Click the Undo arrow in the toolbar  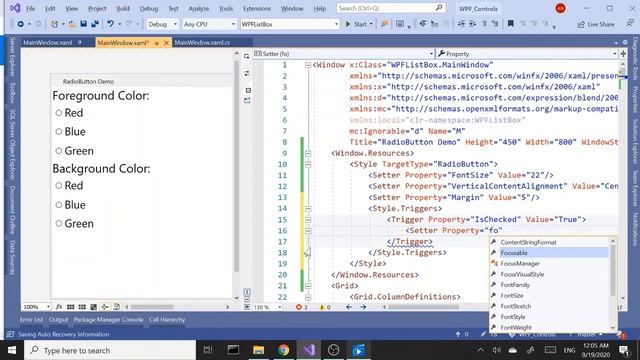110,24
